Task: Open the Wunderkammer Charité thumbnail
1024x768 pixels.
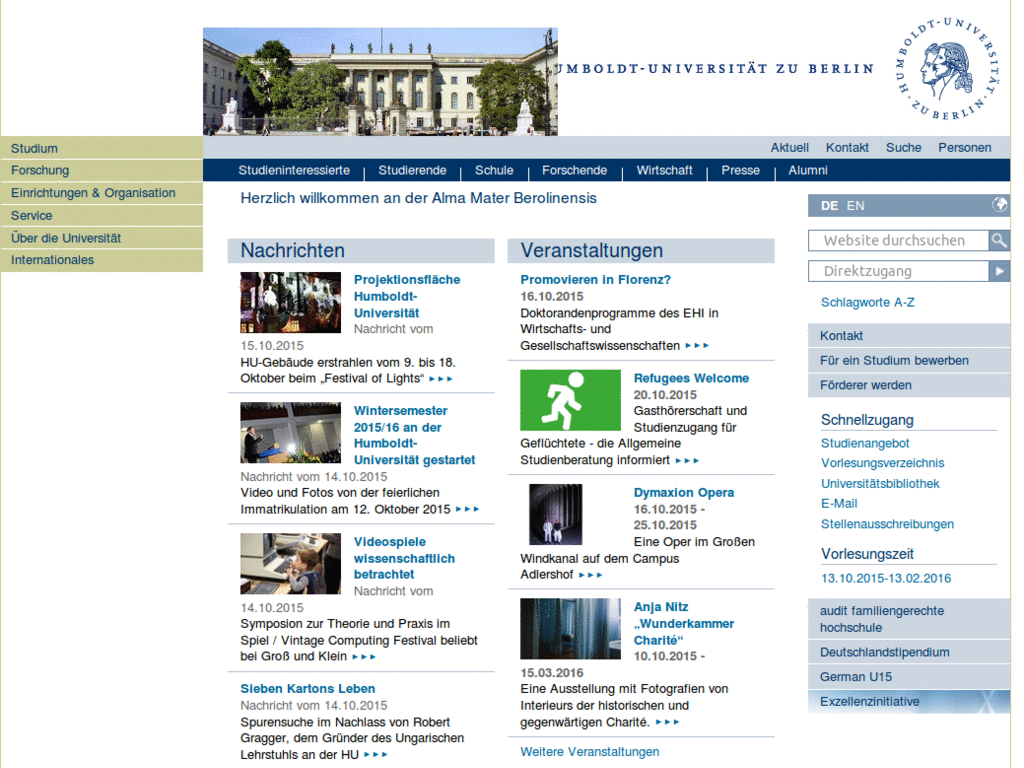Action: (570, 629)
